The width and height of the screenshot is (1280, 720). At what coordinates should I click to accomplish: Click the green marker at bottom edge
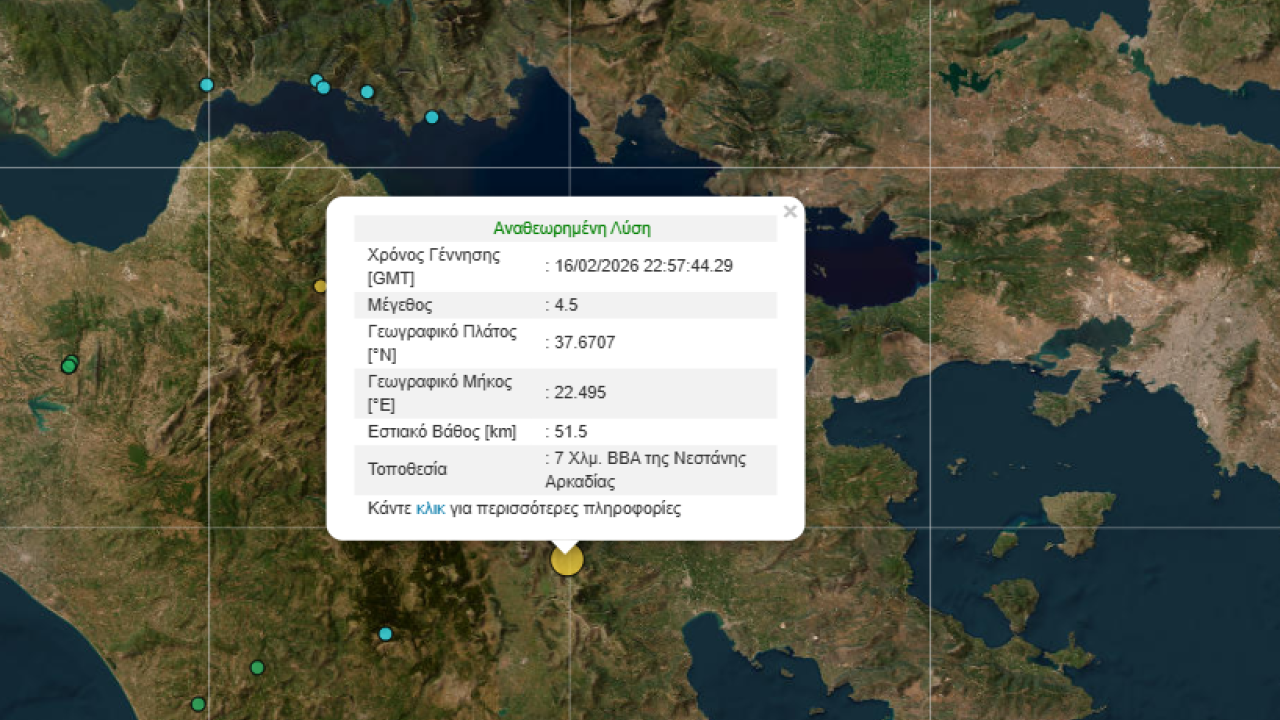[198, 704]
